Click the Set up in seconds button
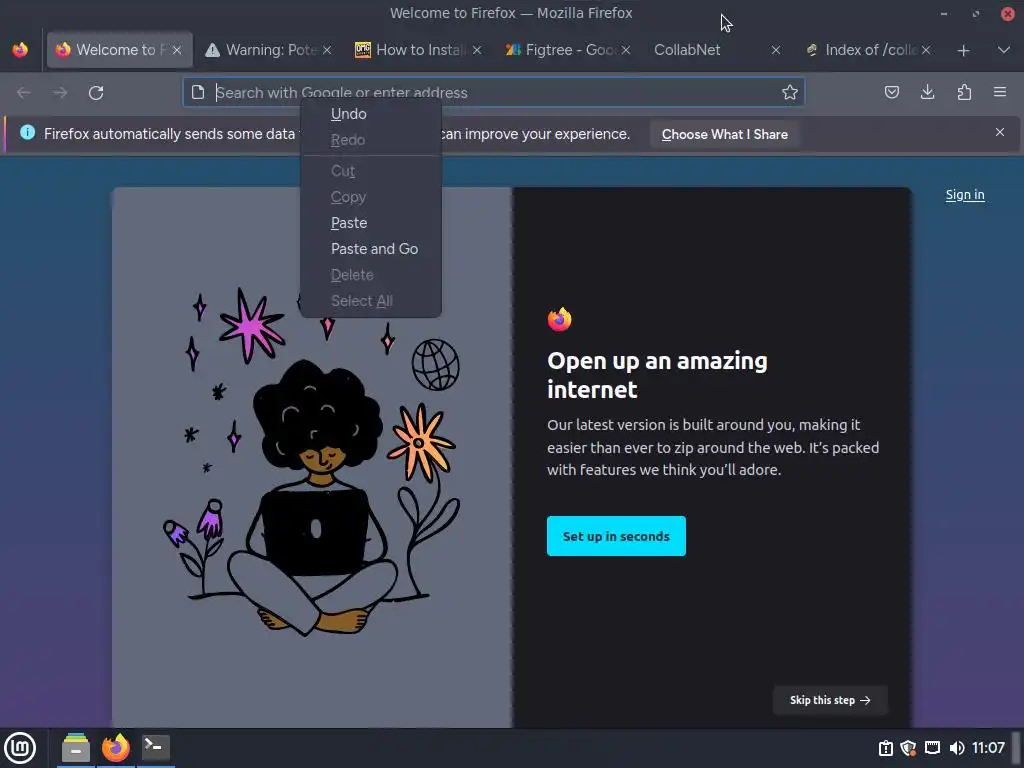This screenshot has height=768, width=1024. click(x=616, y=536)
